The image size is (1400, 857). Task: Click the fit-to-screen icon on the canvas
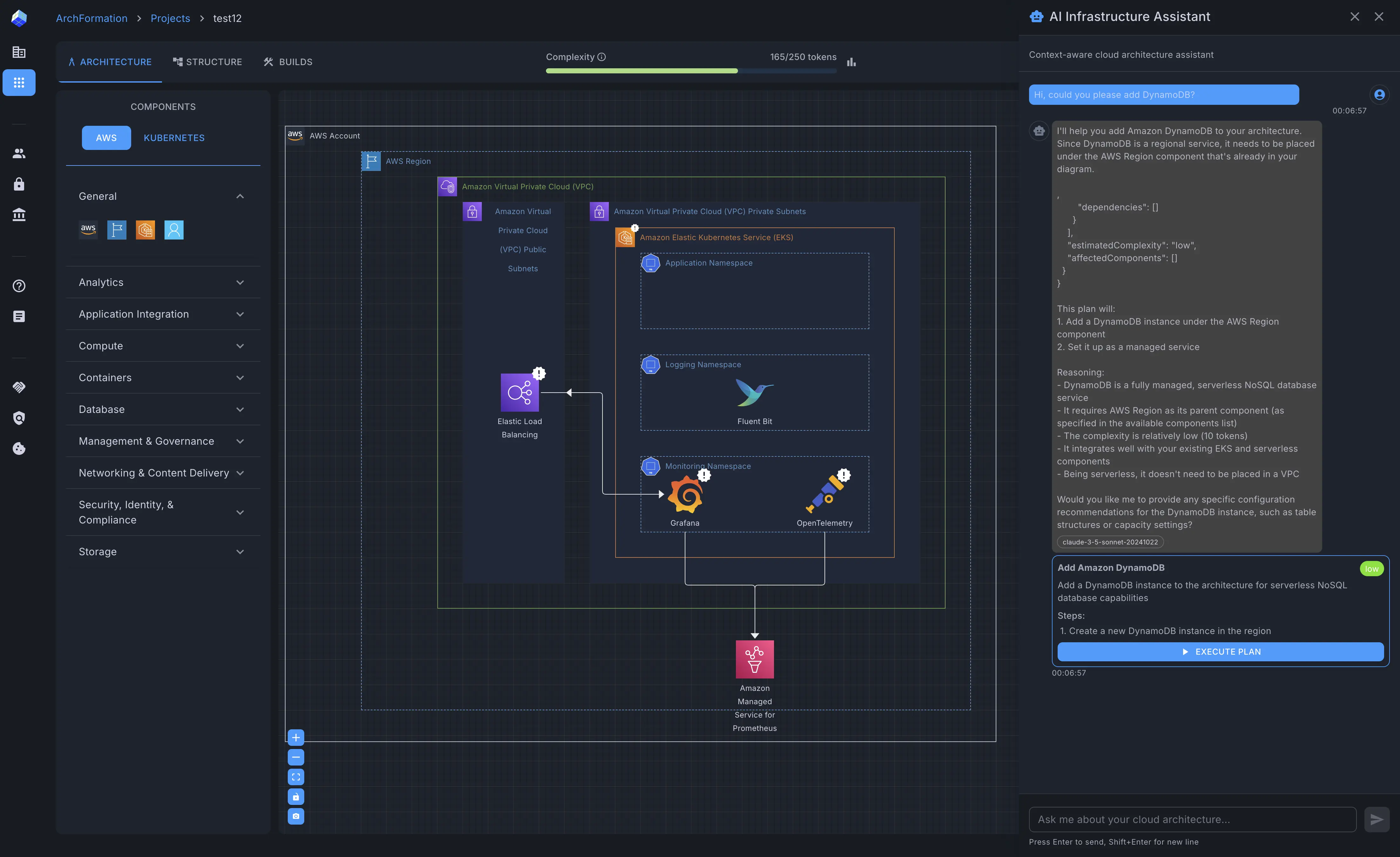pyautogui.click(x=295, y=777)
